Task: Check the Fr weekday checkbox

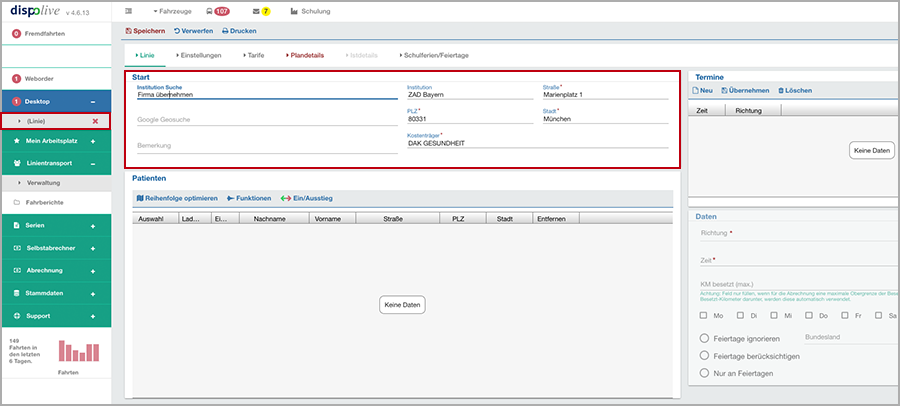Action: pos(845,315)
